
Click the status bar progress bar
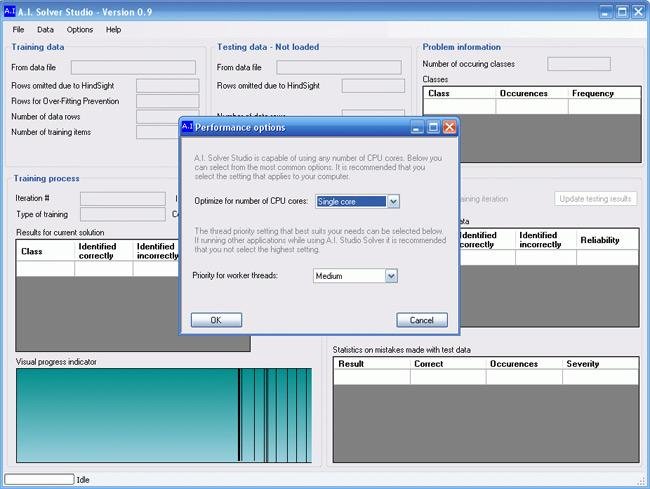[39, 479]
